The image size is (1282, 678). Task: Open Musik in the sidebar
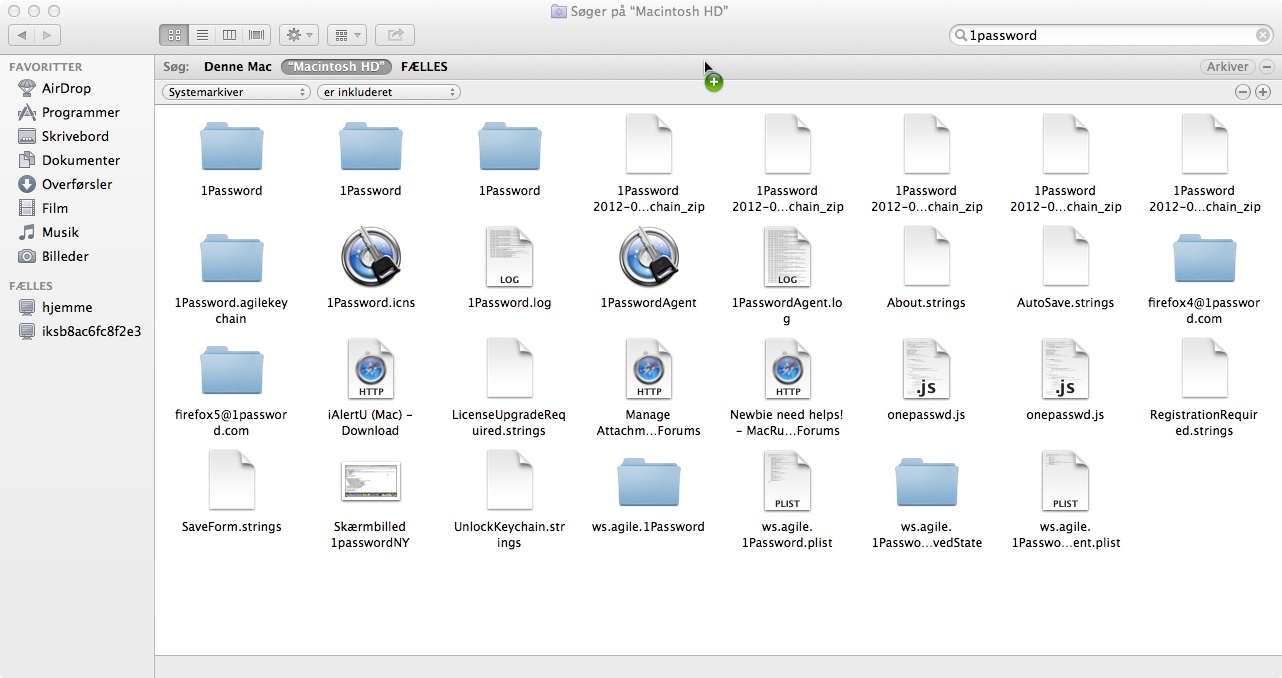click(60, 232)
